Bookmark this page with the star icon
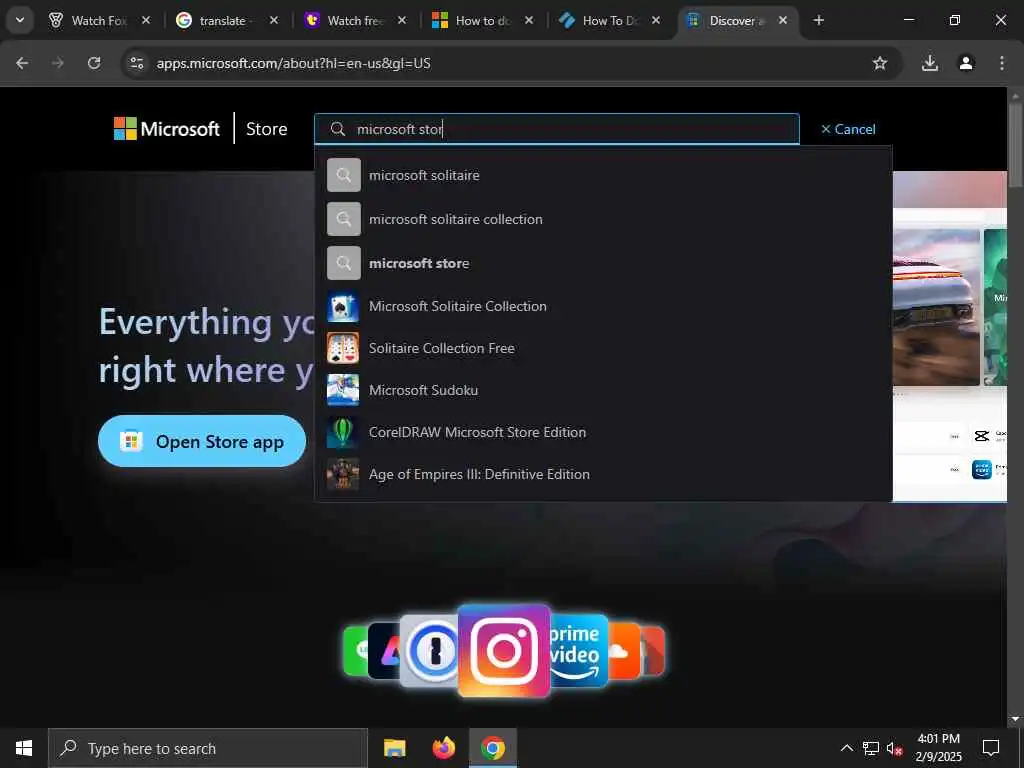 coord(880,63)
